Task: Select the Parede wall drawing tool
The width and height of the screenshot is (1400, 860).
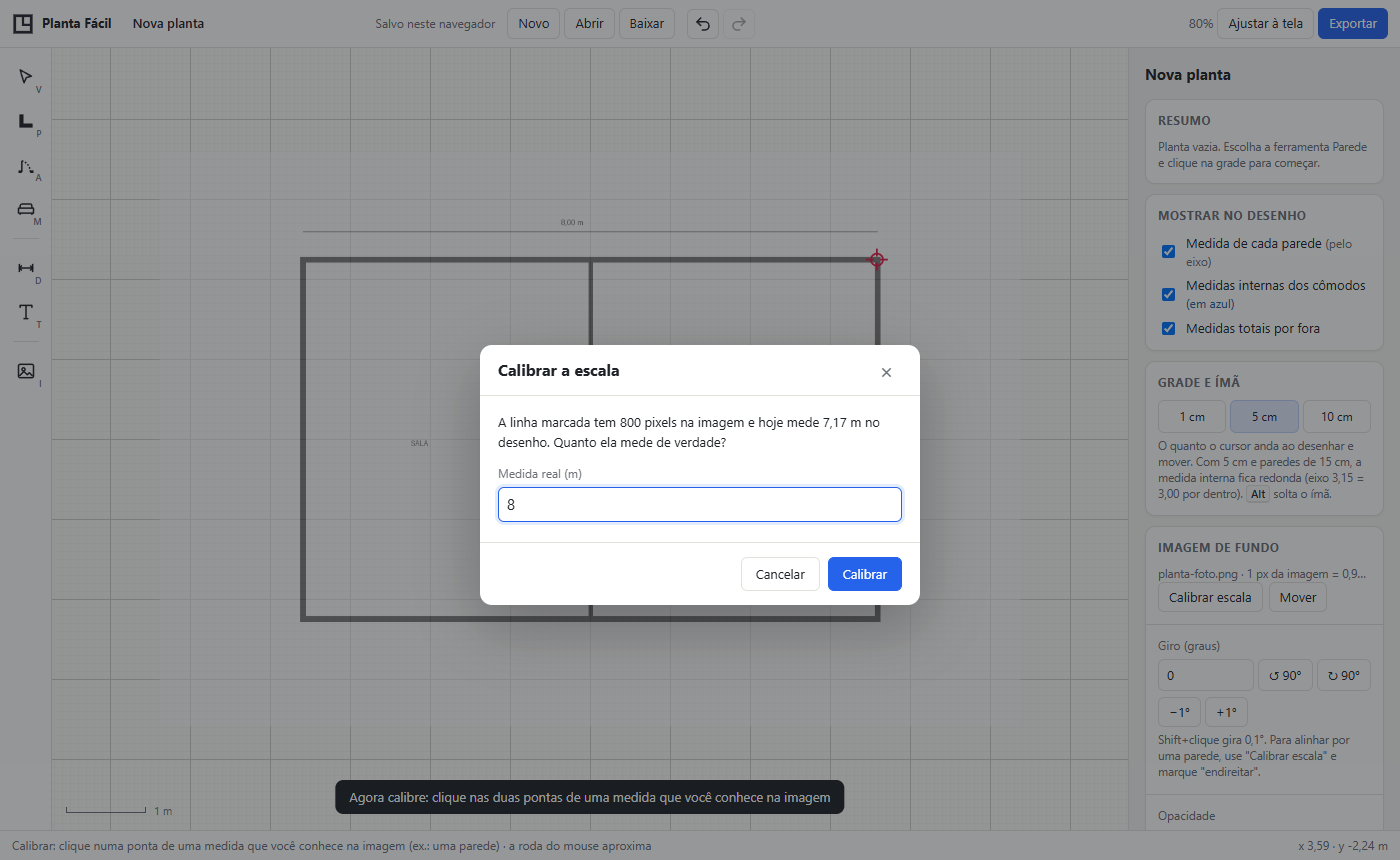Action: tap(26, 121)
